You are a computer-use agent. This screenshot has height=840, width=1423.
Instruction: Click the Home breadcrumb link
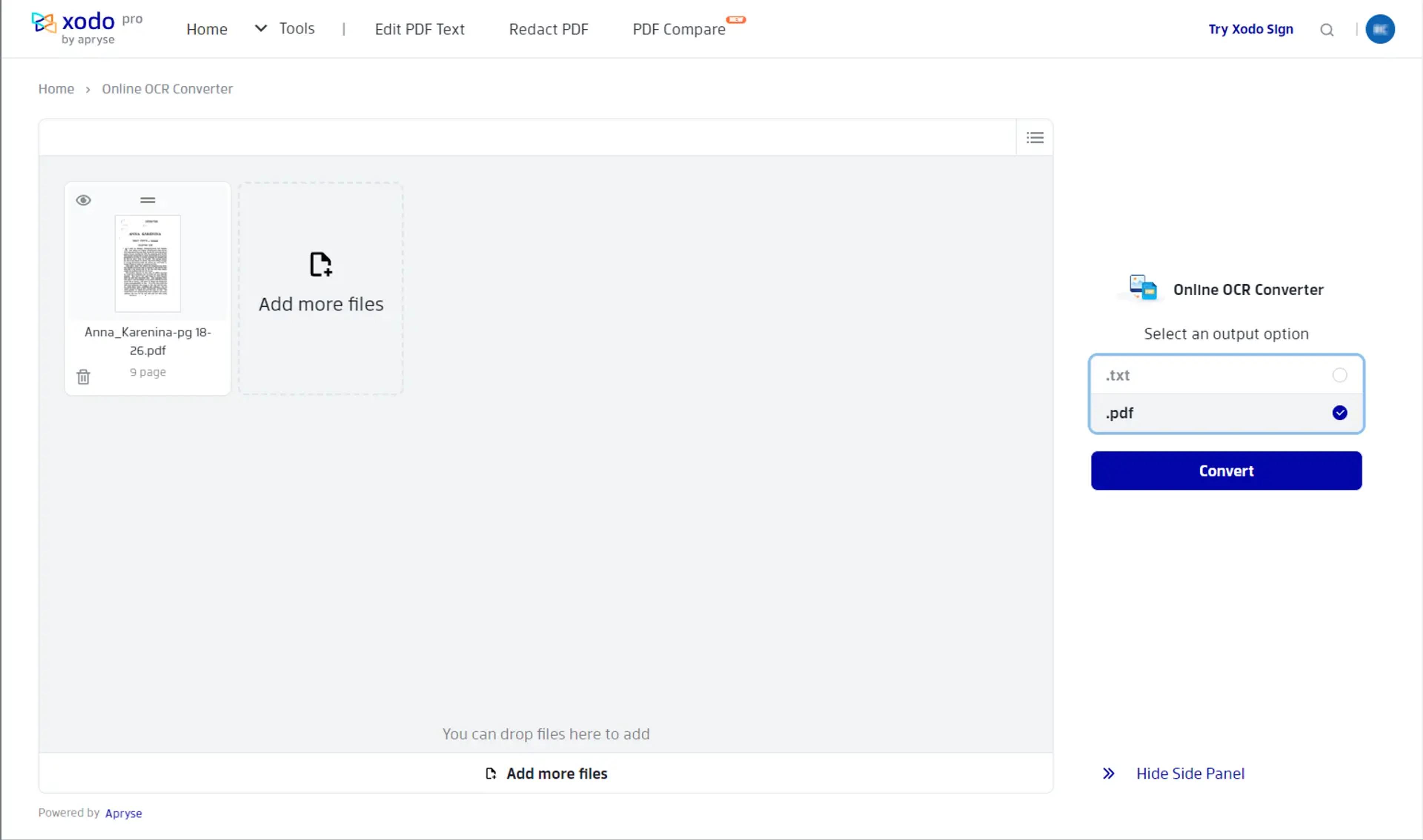click(56, 89)
